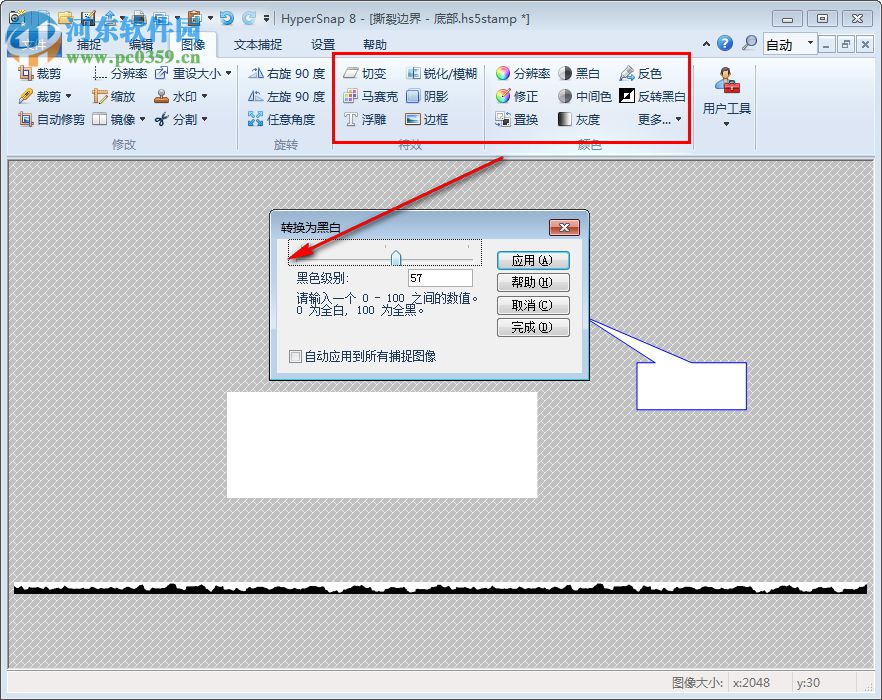This screenshot has width=882, height=700.
Task: Click the Apply (应用) button in the dialog
Action: click(x=533, y=259)
